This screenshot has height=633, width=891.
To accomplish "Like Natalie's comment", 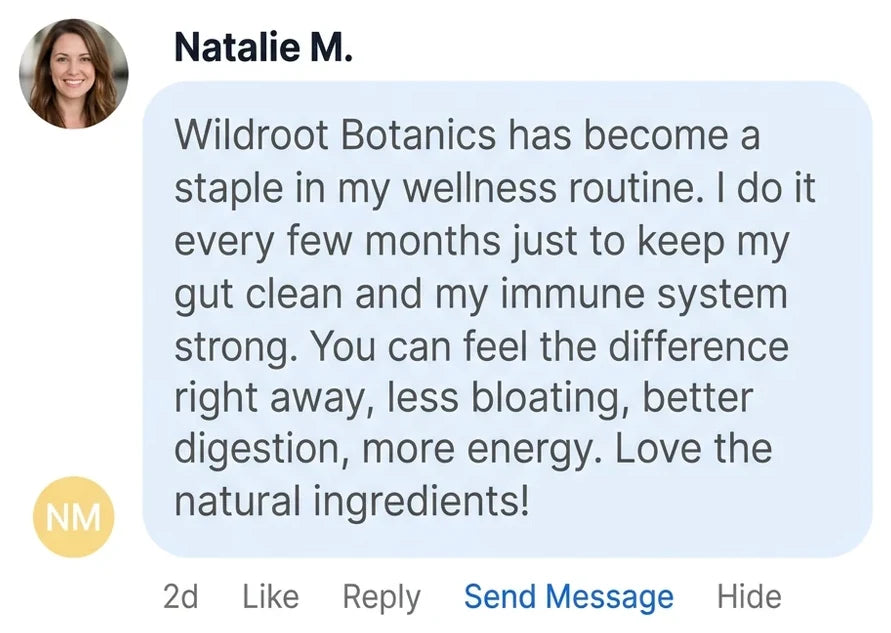I will coord(270,597).
